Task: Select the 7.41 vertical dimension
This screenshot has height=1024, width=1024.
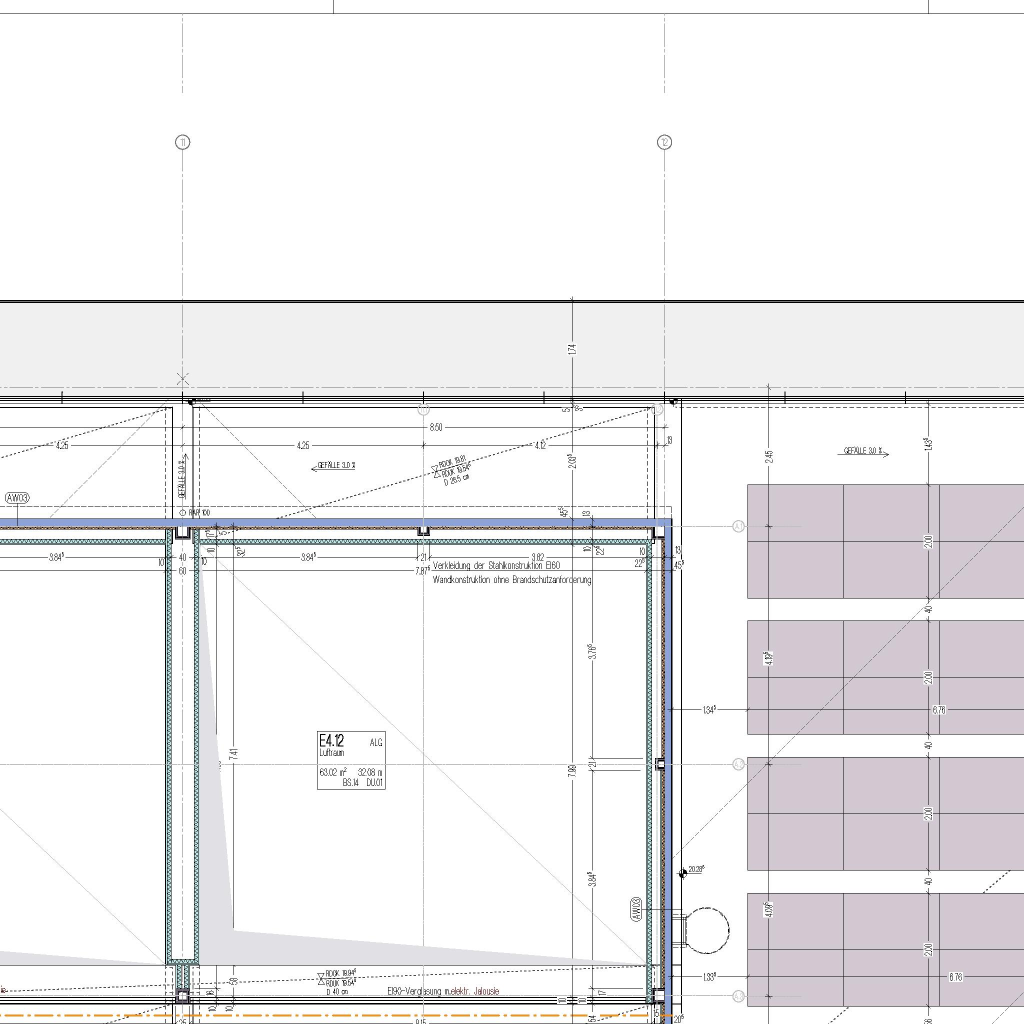Action: pyautogui.click(x=234, y=754)
